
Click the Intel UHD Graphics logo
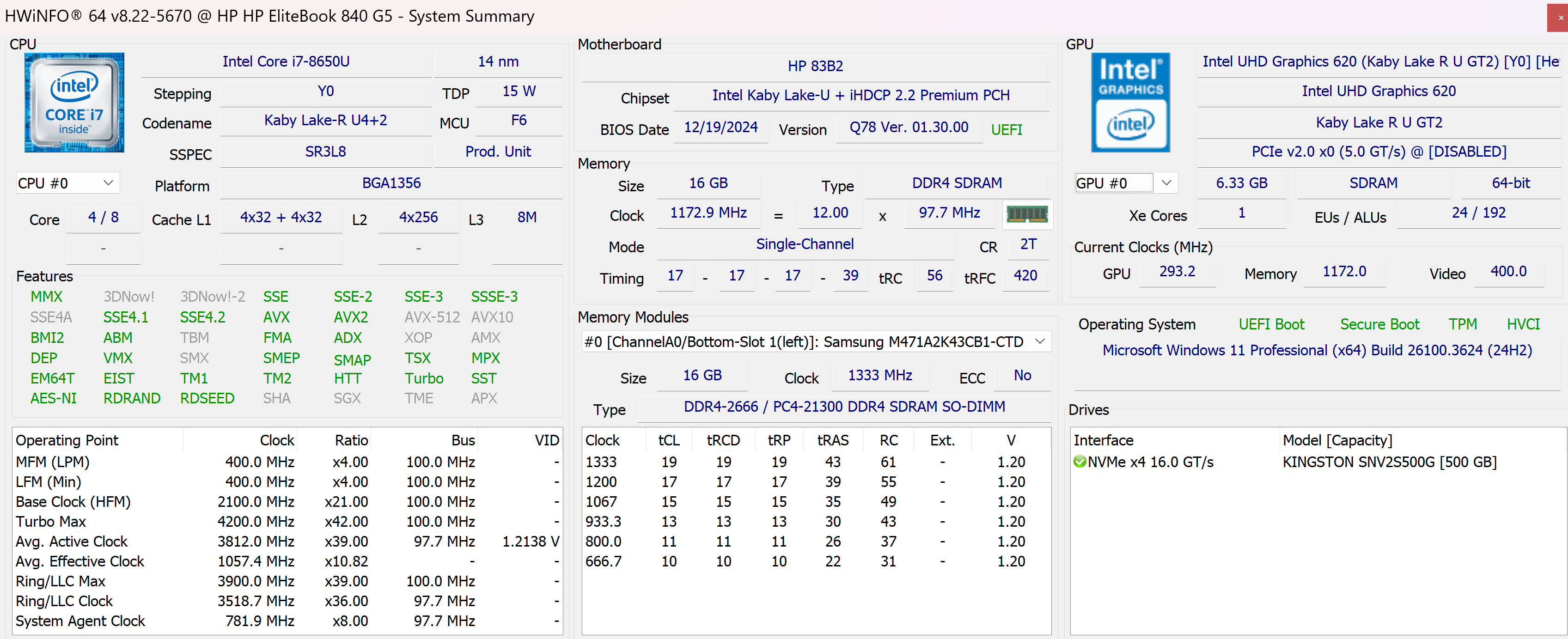(x=1130, y=102)
